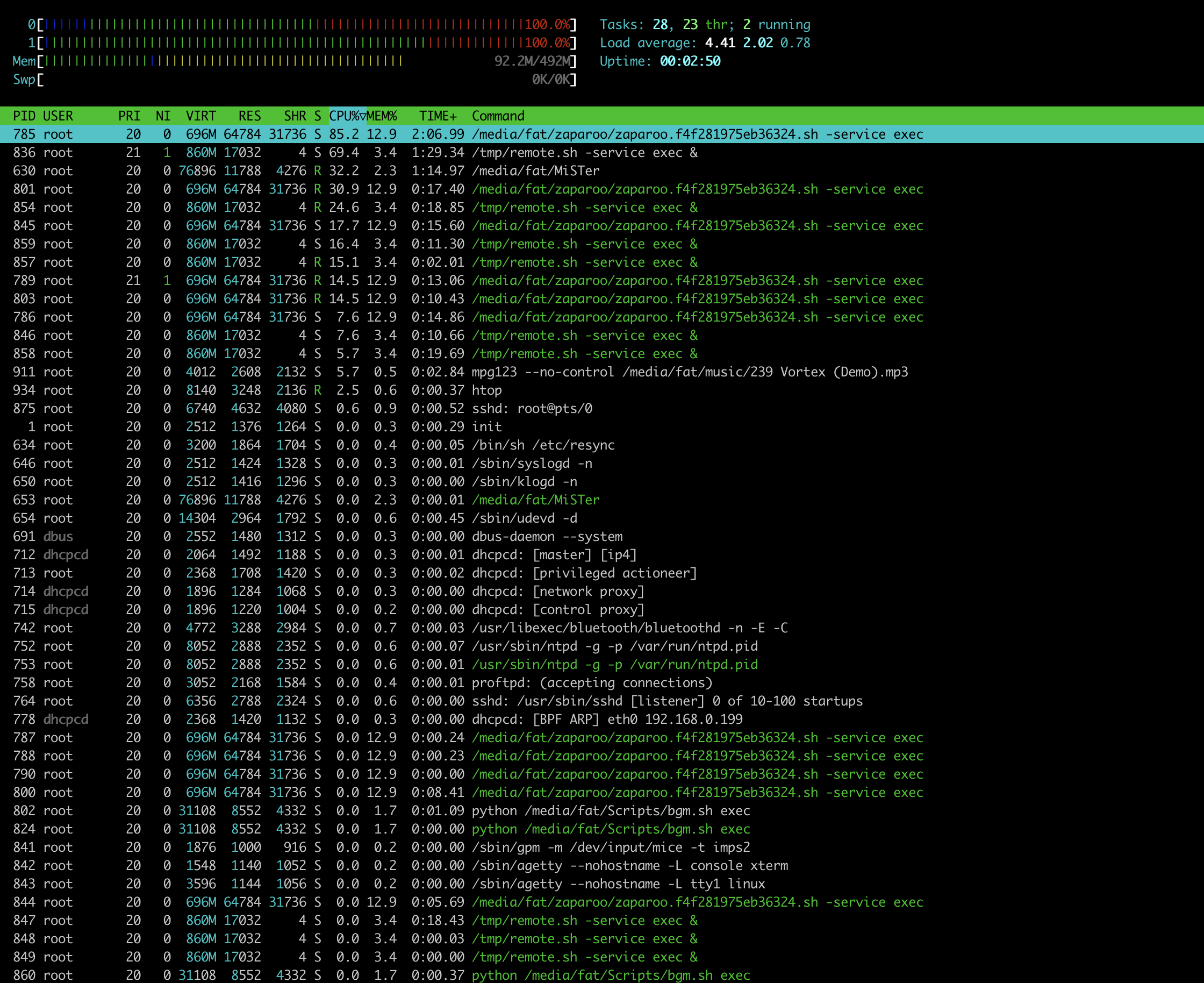Select remote.sh thread PID 846

(x=601, y=335)
